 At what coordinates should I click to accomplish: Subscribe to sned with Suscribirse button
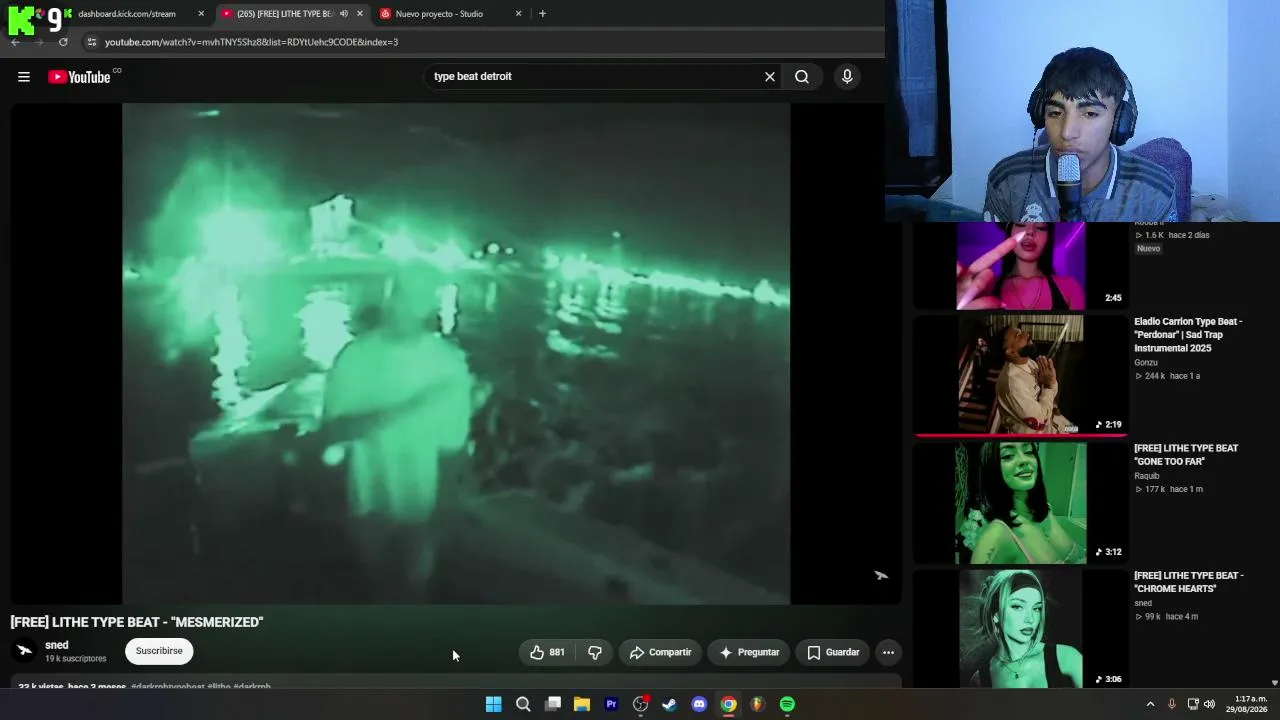(x=159, y=651)
